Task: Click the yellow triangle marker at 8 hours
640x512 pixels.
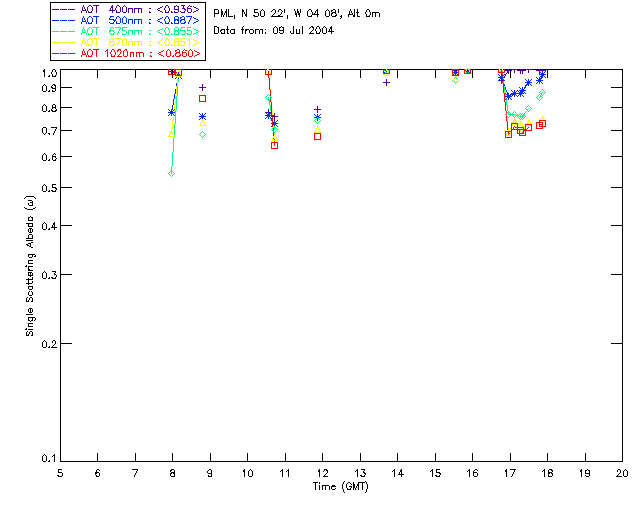Action: [171, 134]
